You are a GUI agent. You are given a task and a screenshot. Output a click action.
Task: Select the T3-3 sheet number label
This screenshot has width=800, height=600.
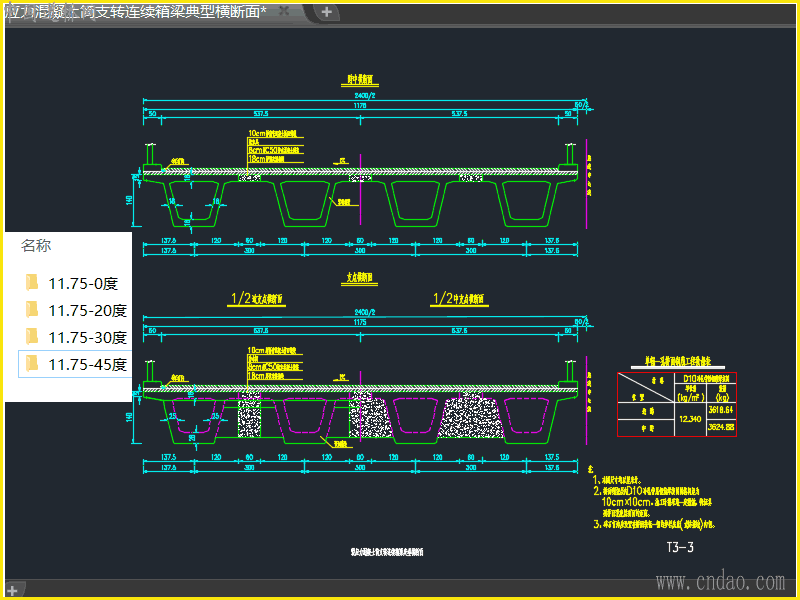(x=679, y=547)
